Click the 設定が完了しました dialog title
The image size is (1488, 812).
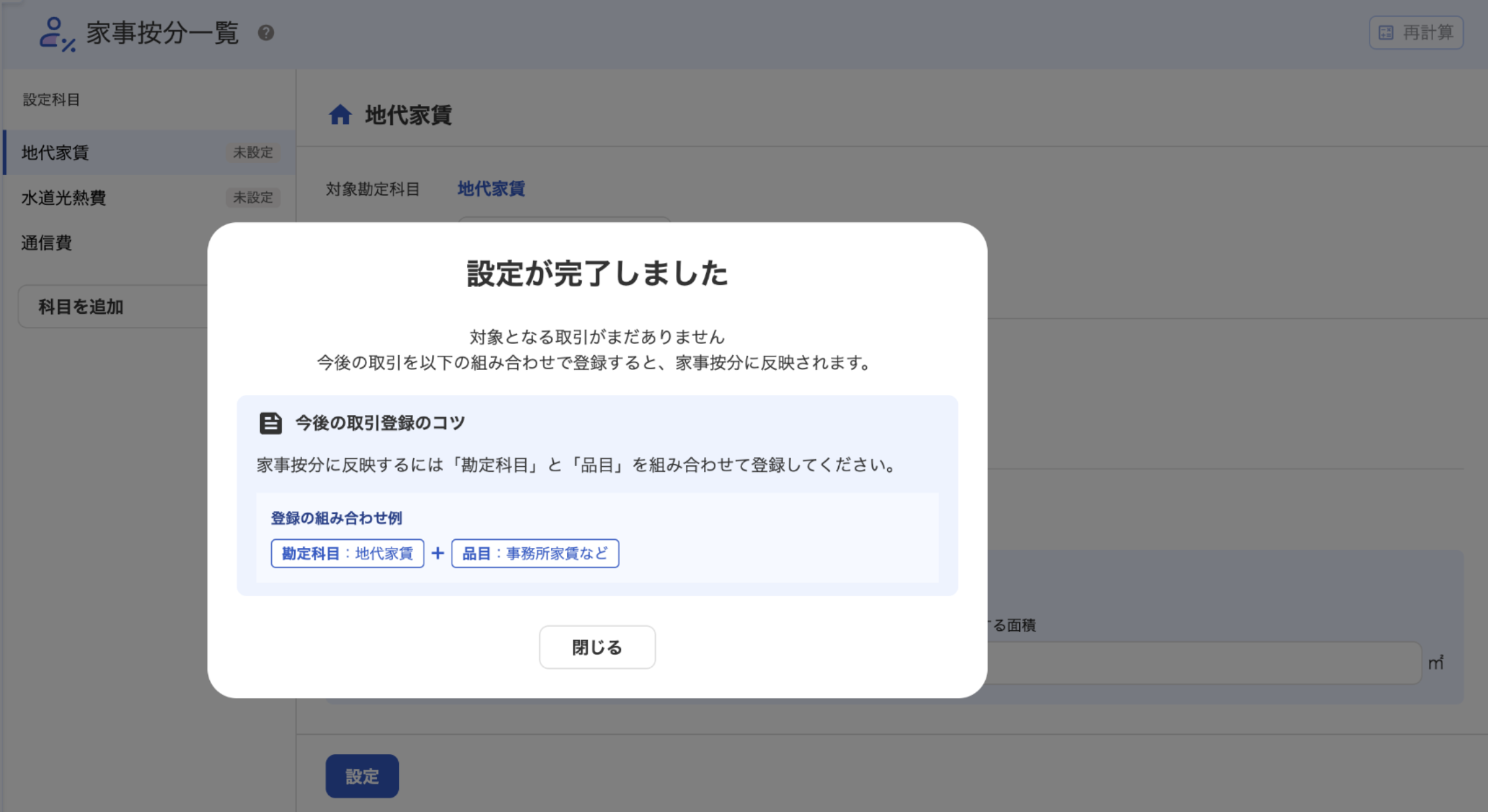[x=597, y=273]
